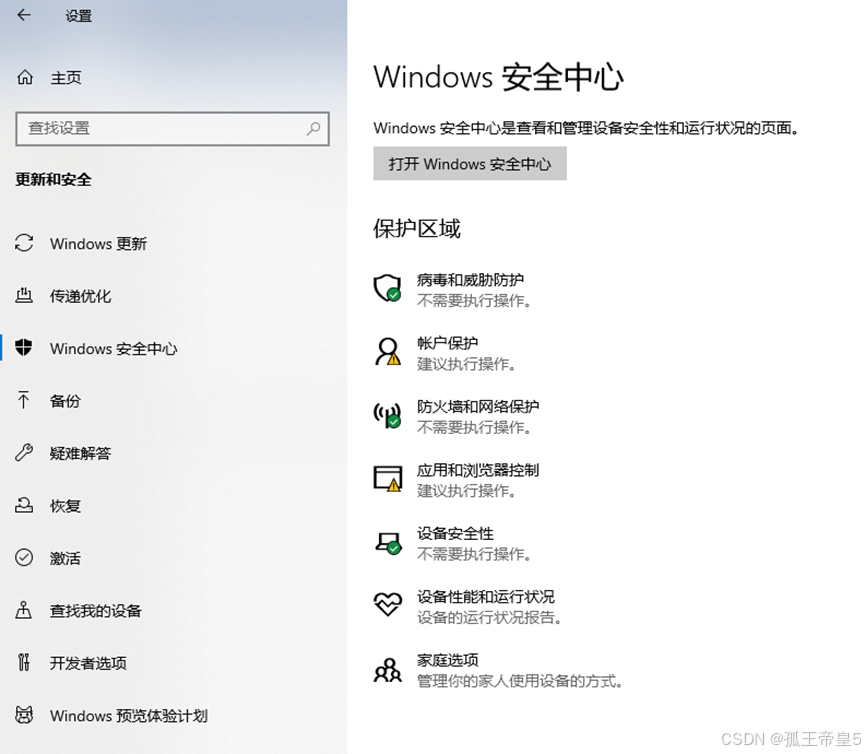Click the 激活 checkmark circle icon
This screenshot has height=754, width=865.
tap(24, 558)
